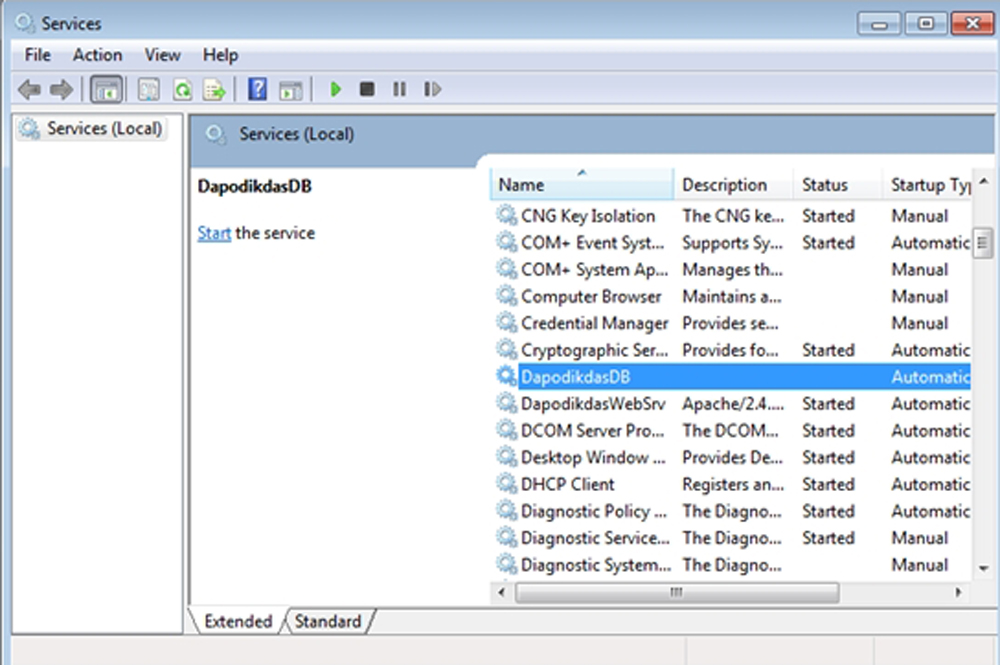Sort services by clicking the Status column header
This screenshot has height=665, width=1000.
(825, 185)
